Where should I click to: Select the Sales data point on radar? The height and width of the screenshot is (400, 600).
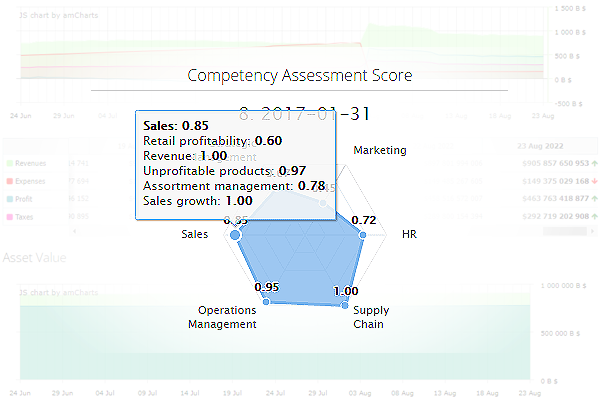click(235, 235)
